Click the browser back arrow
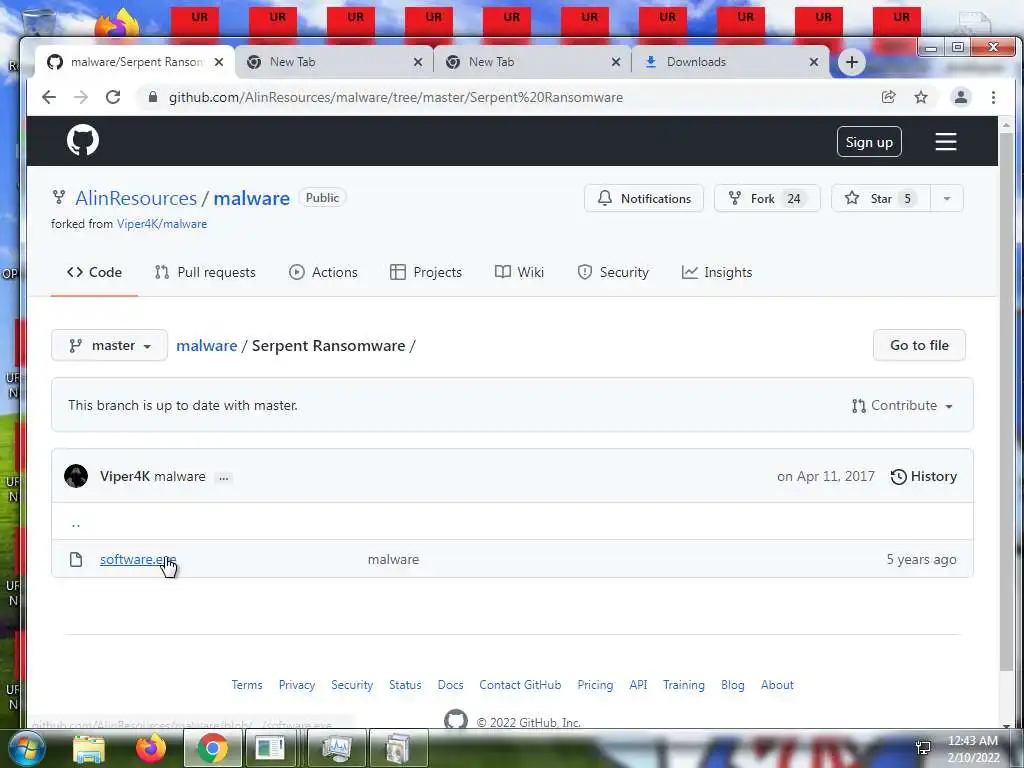1024x768 pixels. (49, 97)
